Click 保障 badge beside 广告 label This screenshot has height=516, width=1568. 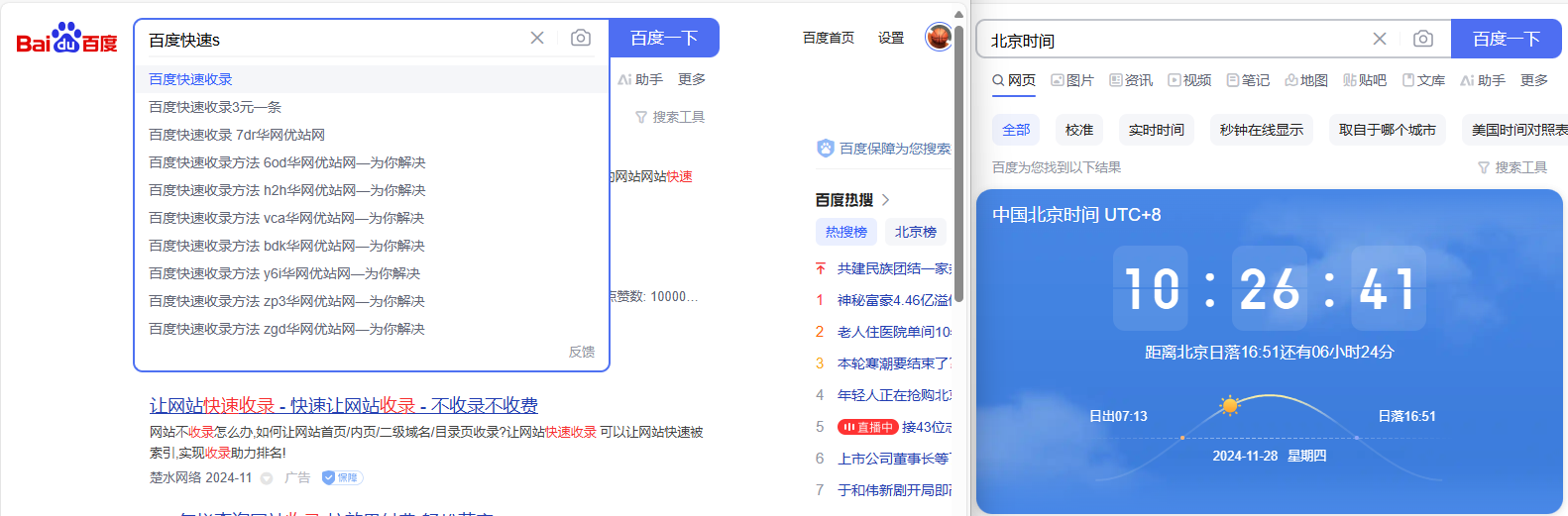point(342,477)
